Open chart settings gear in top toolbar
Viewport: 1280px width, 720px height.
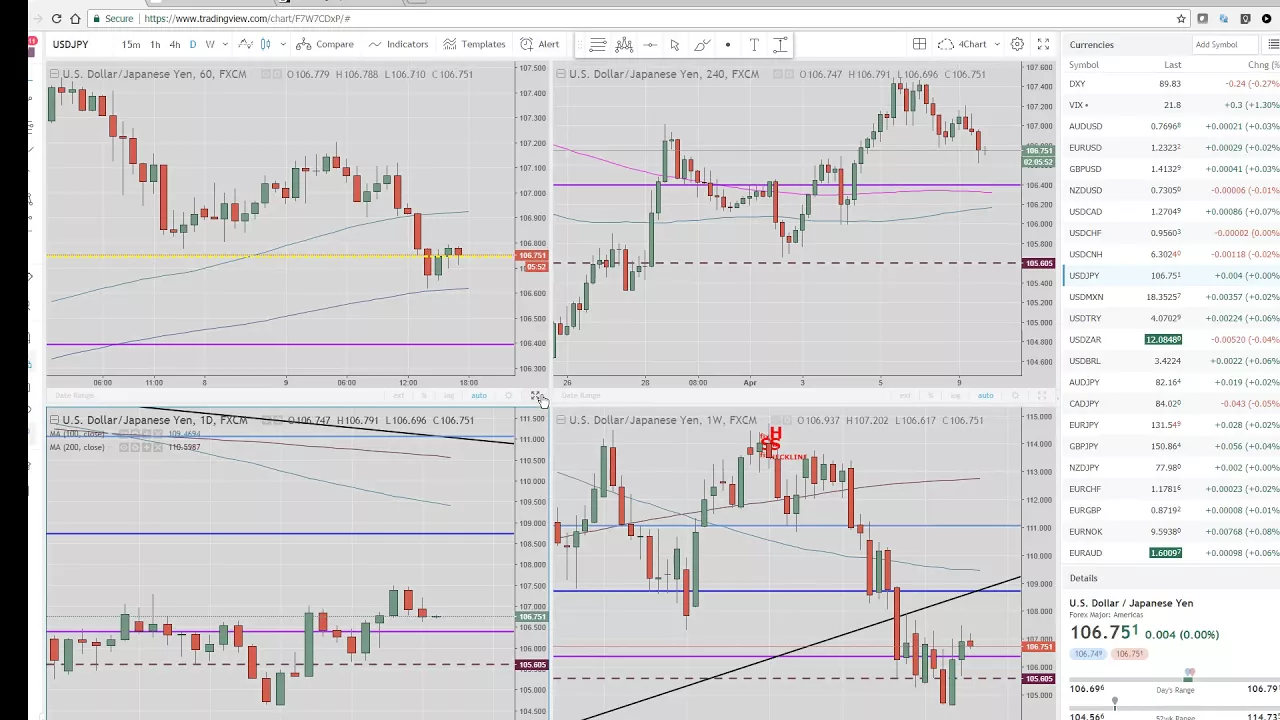1017,44
